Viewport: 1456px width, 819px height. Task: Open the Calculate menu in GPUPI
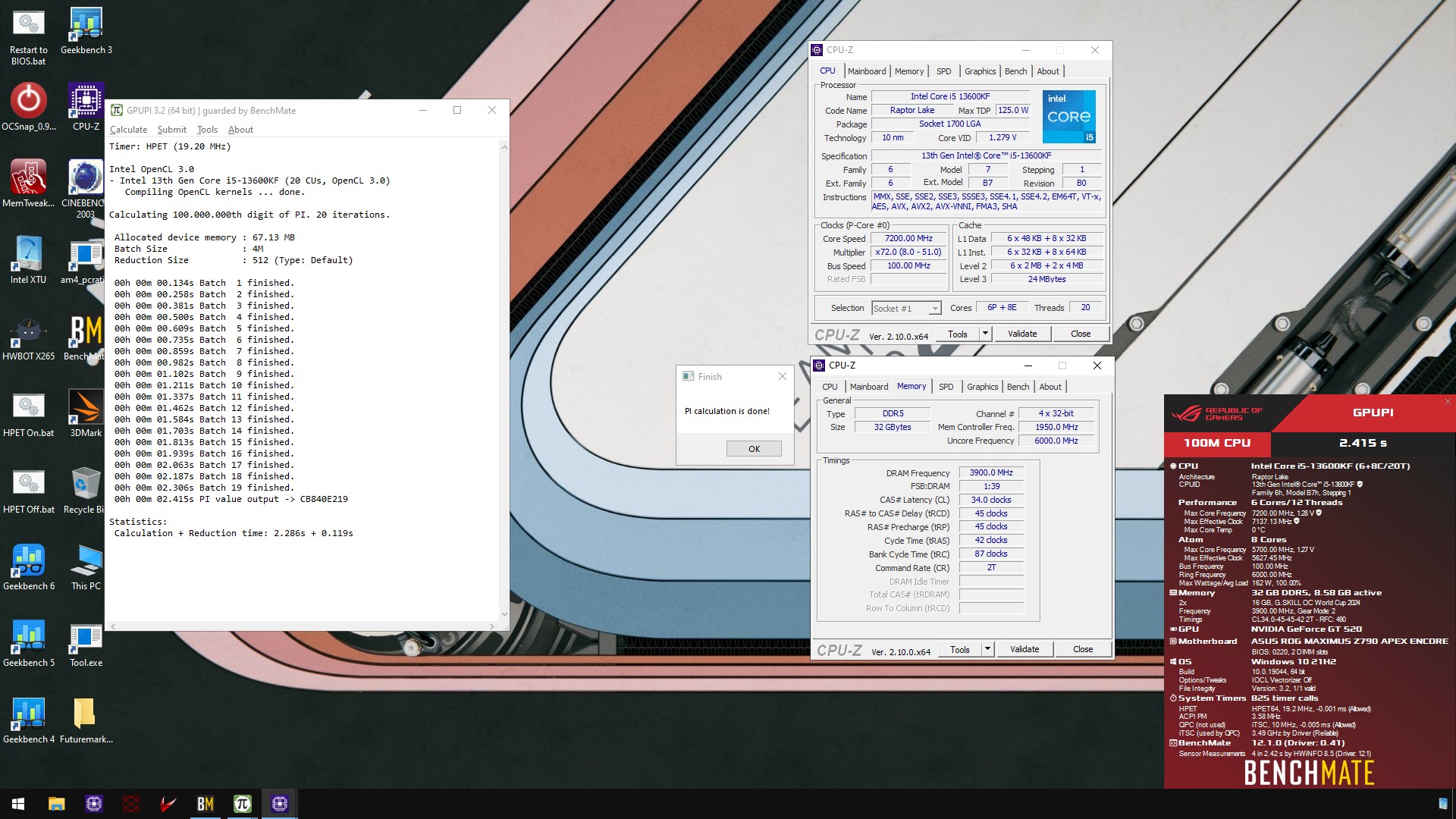128,130
